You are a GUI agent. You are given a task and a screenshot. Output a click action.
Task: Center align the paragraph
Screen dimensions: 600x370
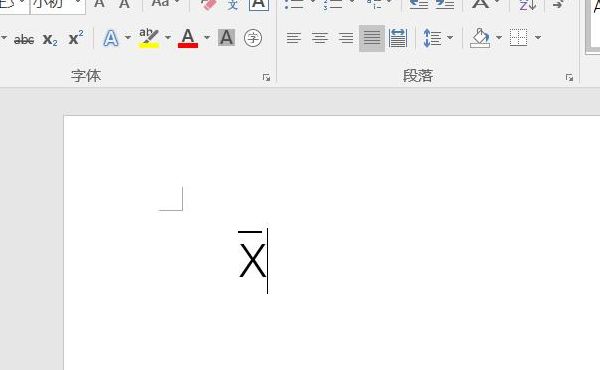320,38
